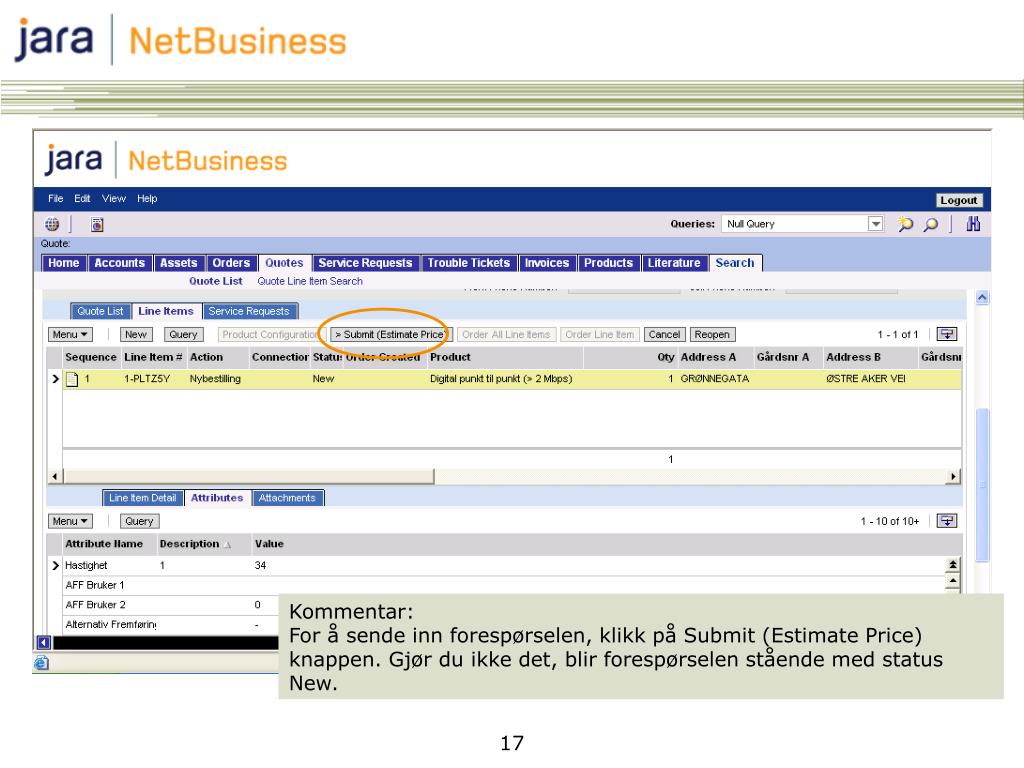Click the new query lightbulb magnifier icon
Image resolution: width=1024 pixels, height=768 pixels.
[905, 224]
